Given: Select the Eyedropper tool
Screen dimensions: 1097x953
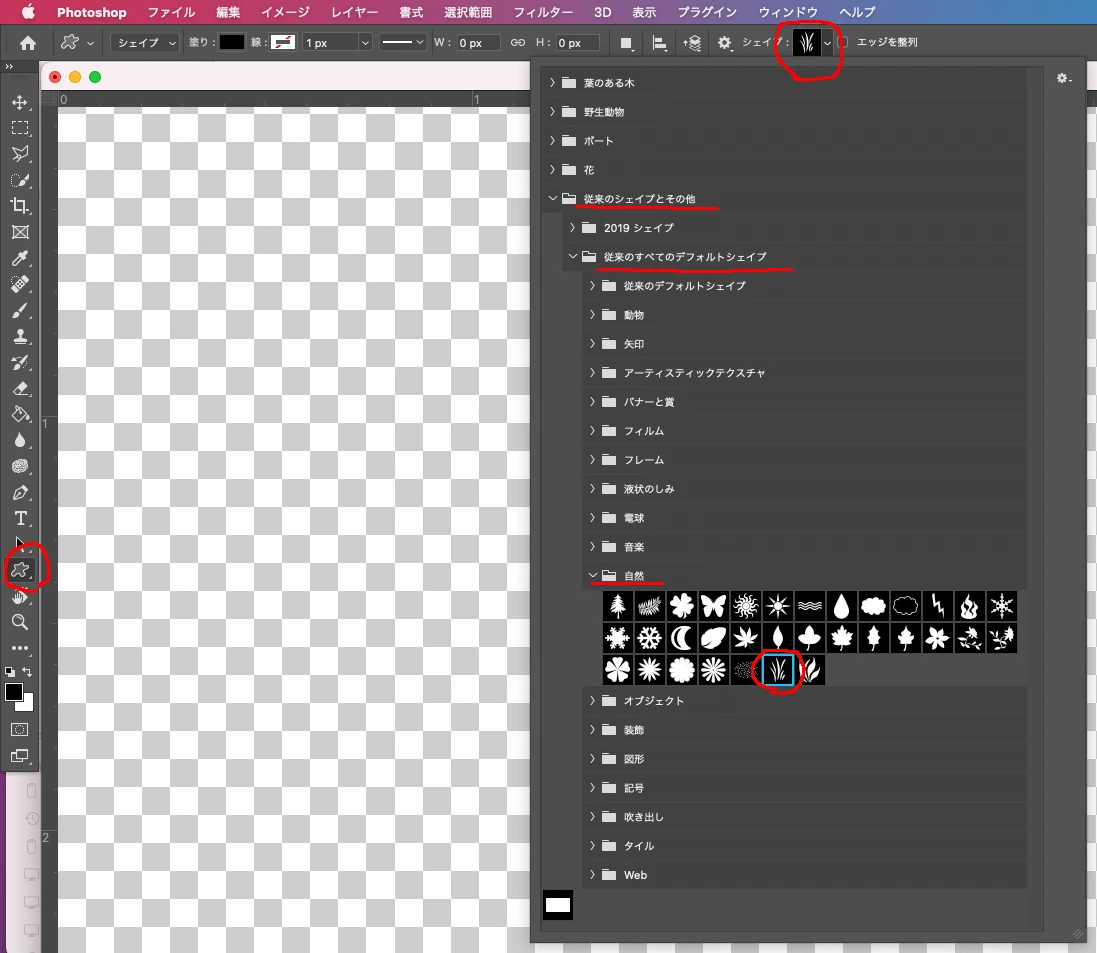Looking at the screenshot, I should (20, 258).
